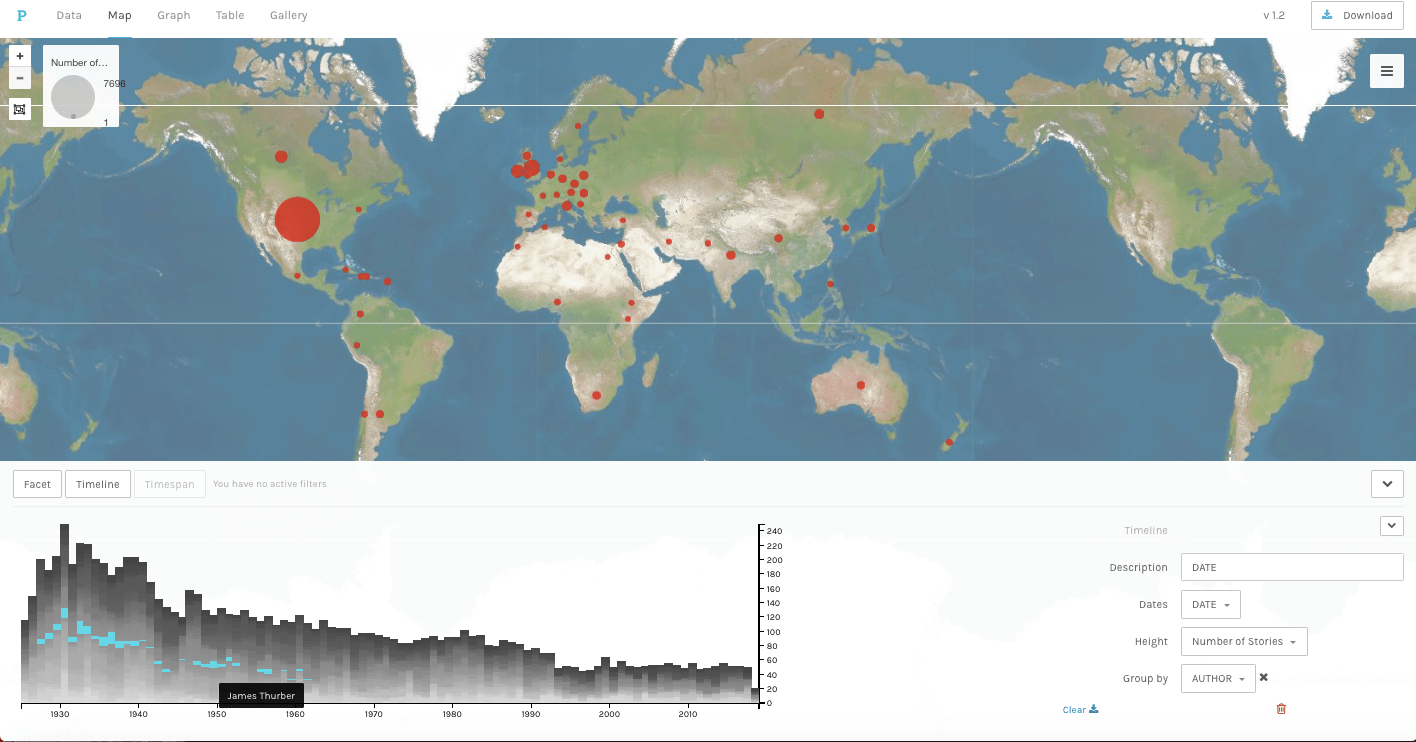Click the Download button
This screenshot has height=742, width=1416.
pos(1357,15)
